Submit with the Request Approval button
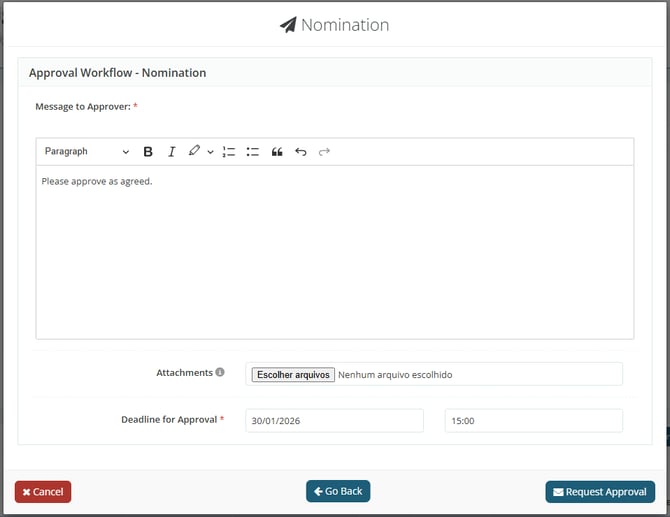670x517 pixels. [x=600, y=492]
